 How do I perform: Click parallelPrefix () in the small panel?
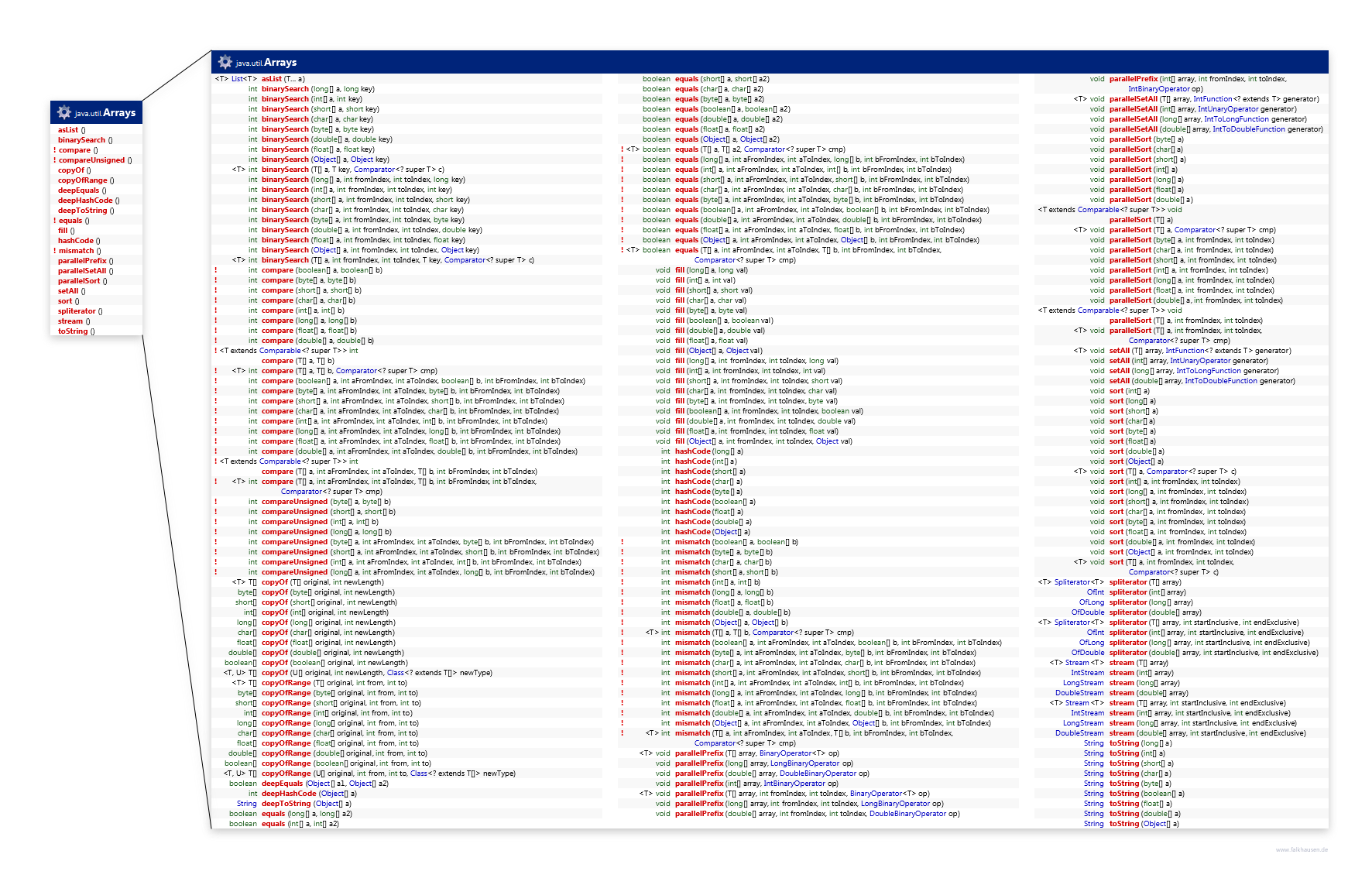(86, 261)
